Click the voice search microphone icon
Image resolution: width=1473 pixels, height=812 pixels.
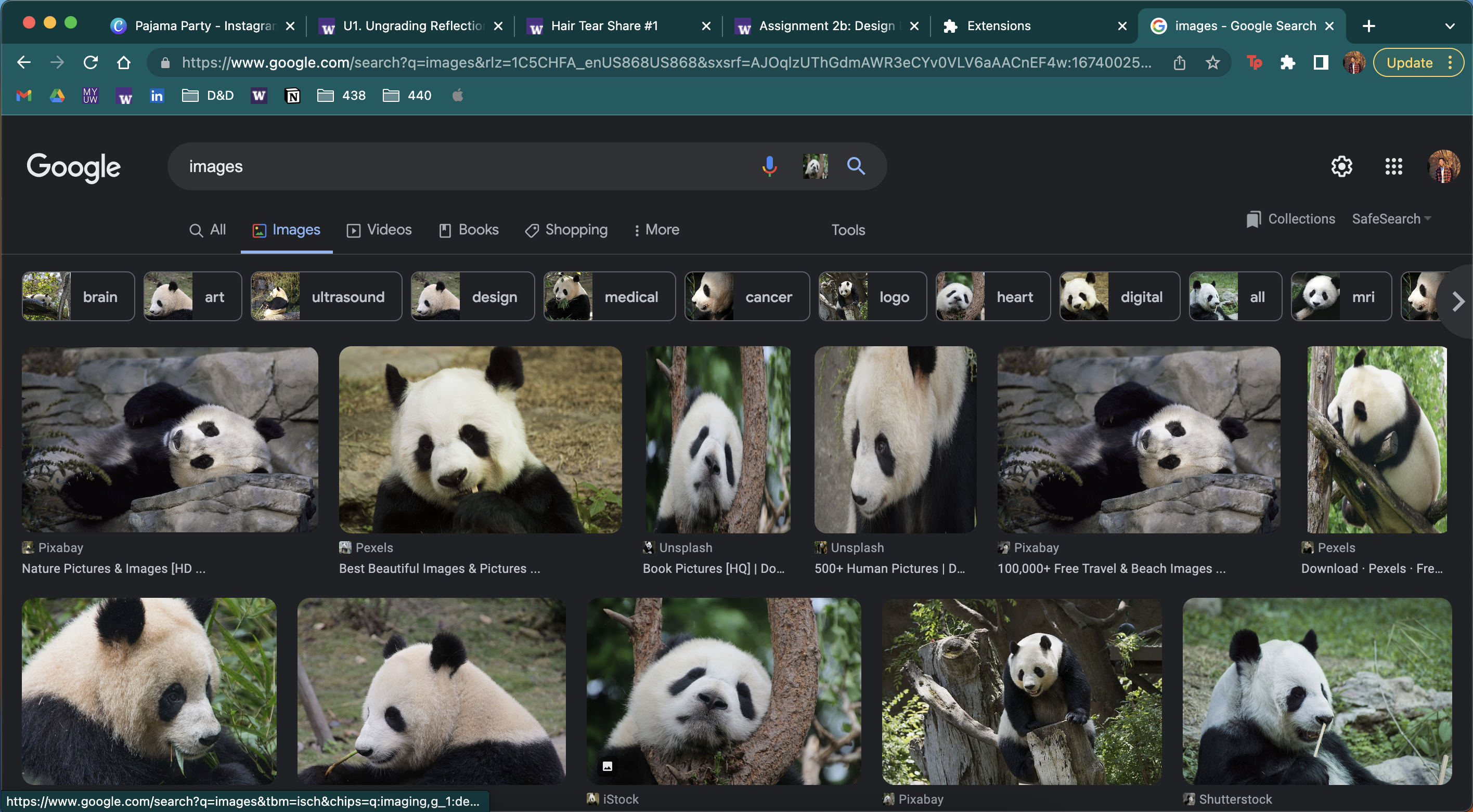click(769, 166)
